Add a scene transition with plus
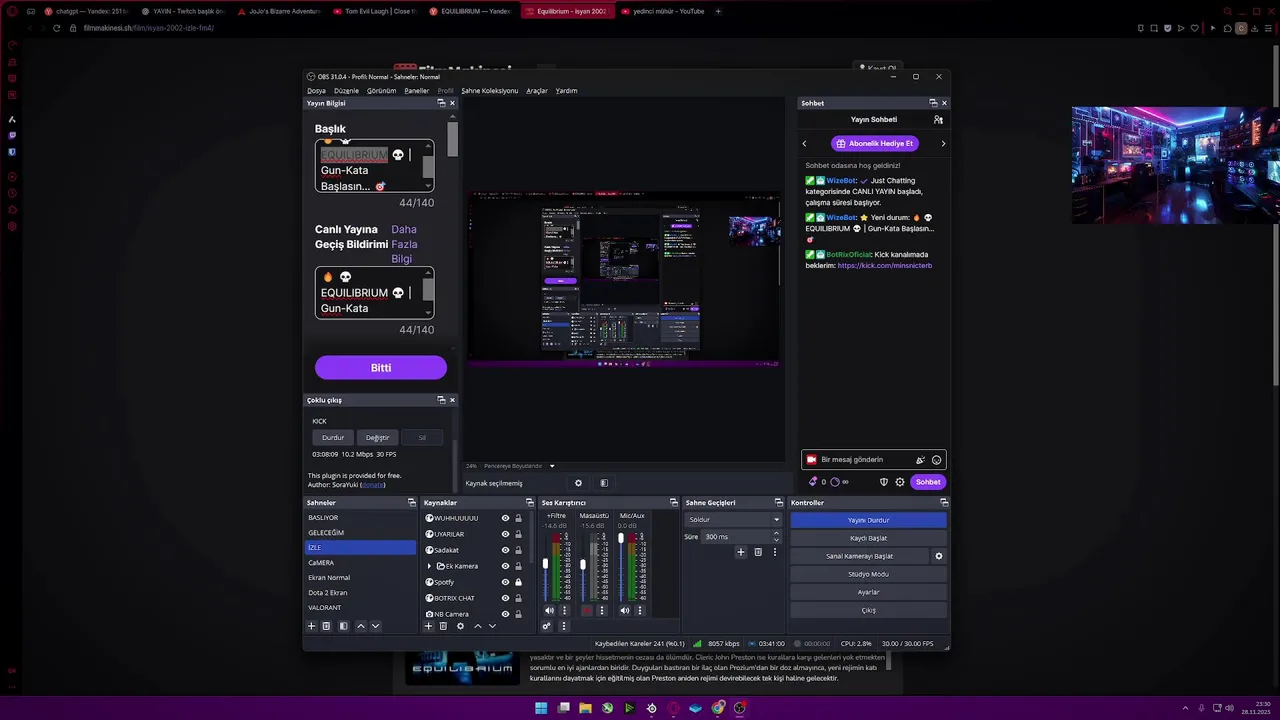The height and width of the screenshot is (720, 1280). (x=741, y=552)
